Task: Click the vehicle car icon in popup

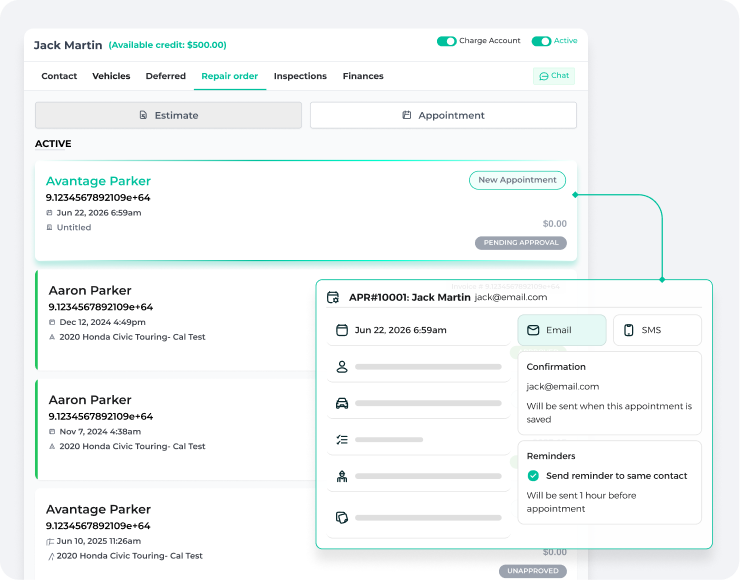Action: point(342,403)
